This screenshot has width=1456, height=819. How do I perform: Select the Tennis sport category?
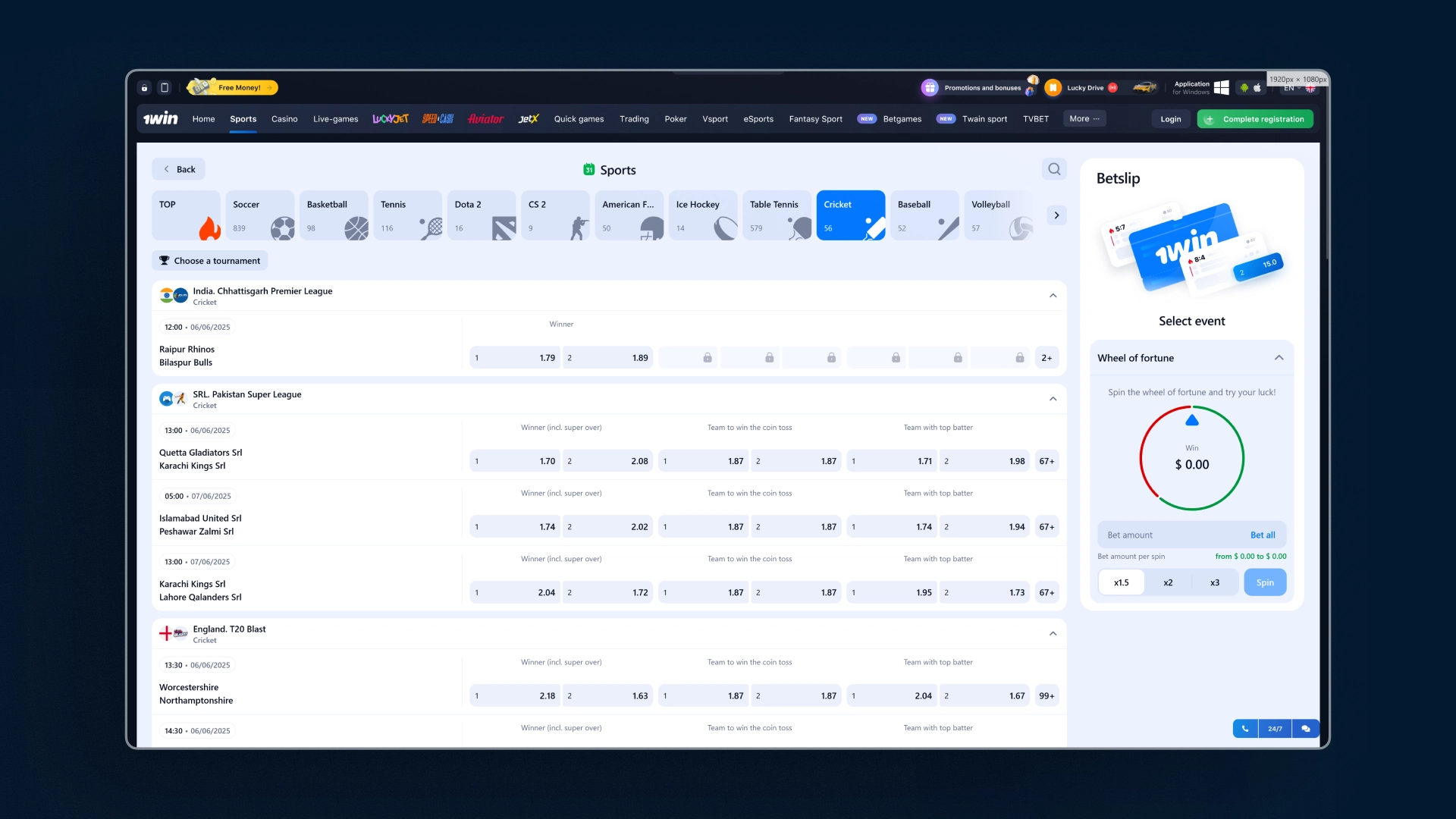tap(407, 215)
